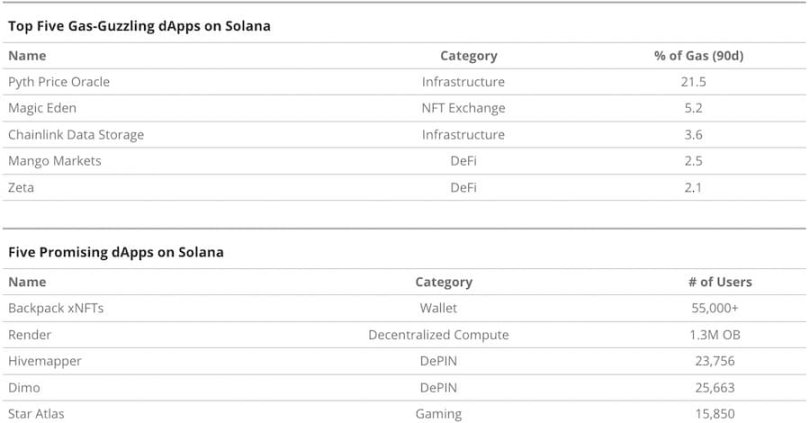The image size is (810, 423).
Task: Click the 21.5 gas percentage value
Action: click(x=693, y=82)
